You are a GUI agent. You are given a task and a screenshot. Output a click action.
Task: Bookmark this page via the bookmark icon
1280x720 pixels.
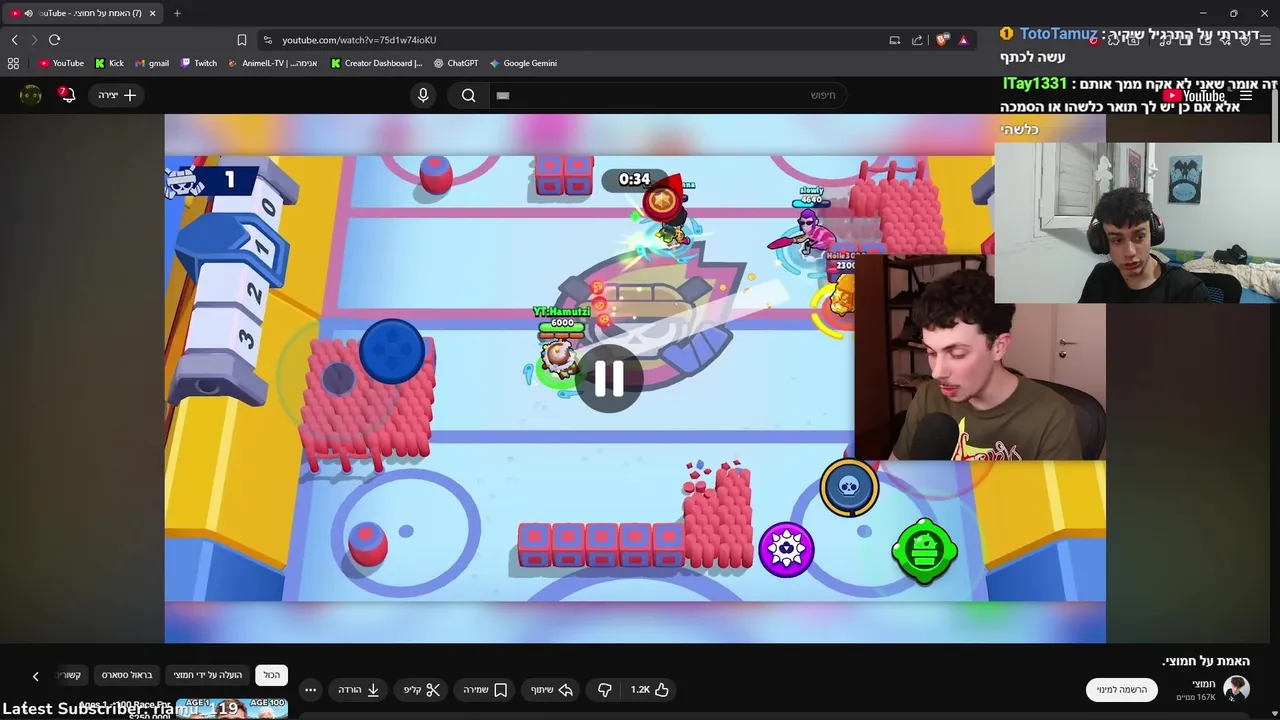(242, 40)
